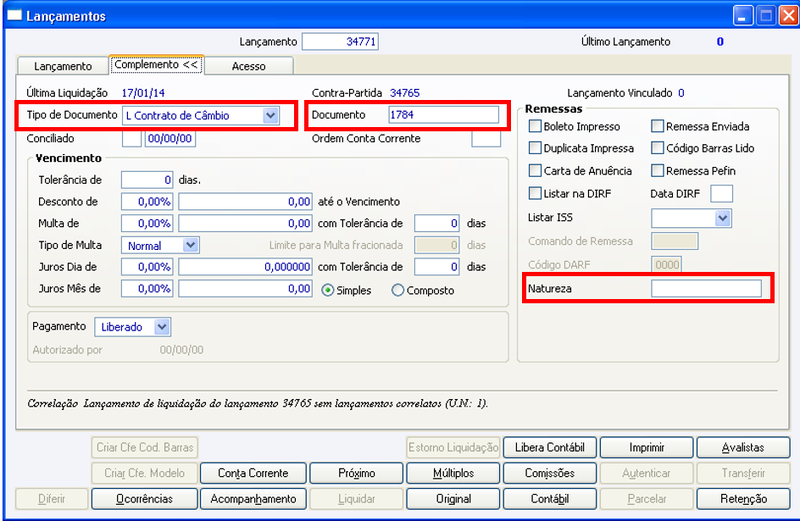This screenshot has width=800, height=521.
Task: Enable the Remessa Pefin checkbox
Action: click(x=658, y=170)
